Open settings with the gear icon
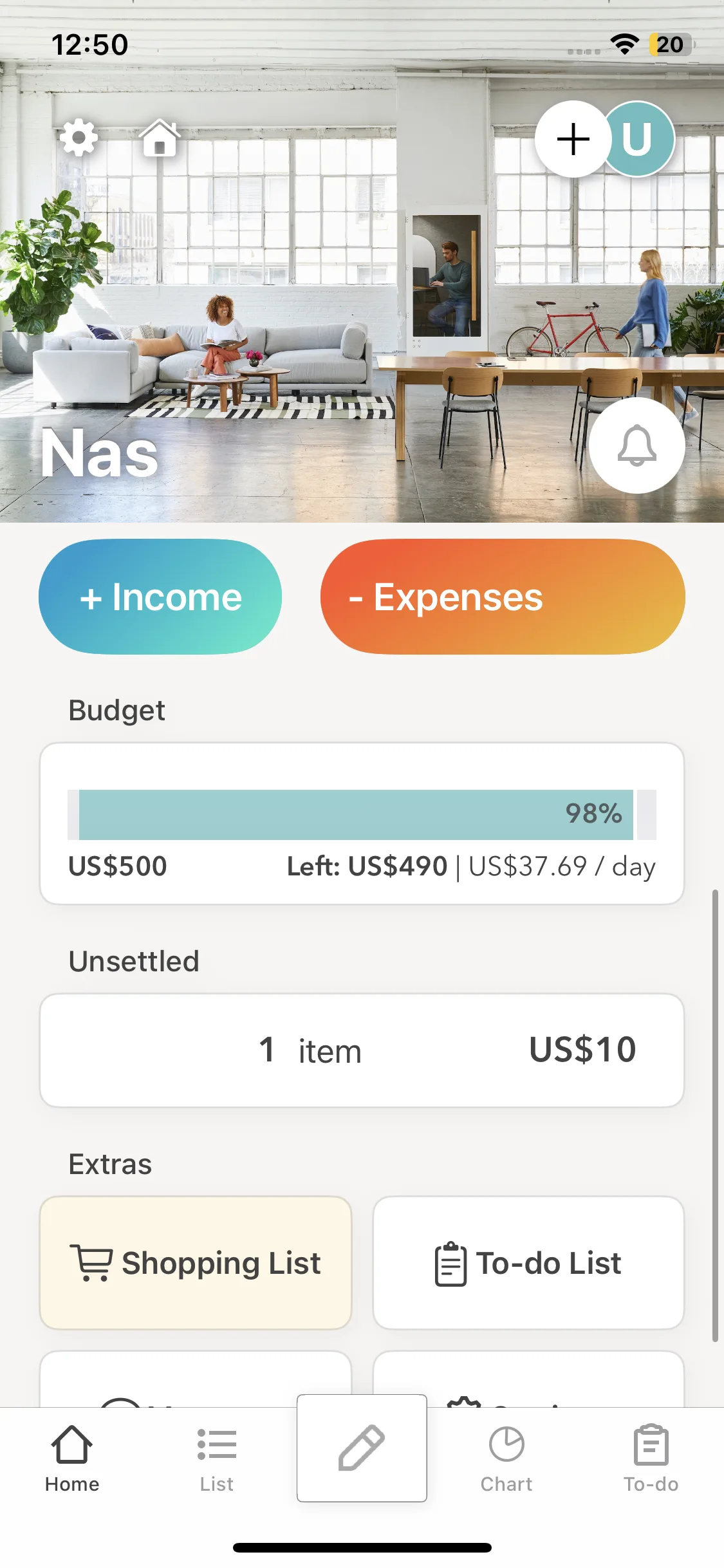 point(79,138)
